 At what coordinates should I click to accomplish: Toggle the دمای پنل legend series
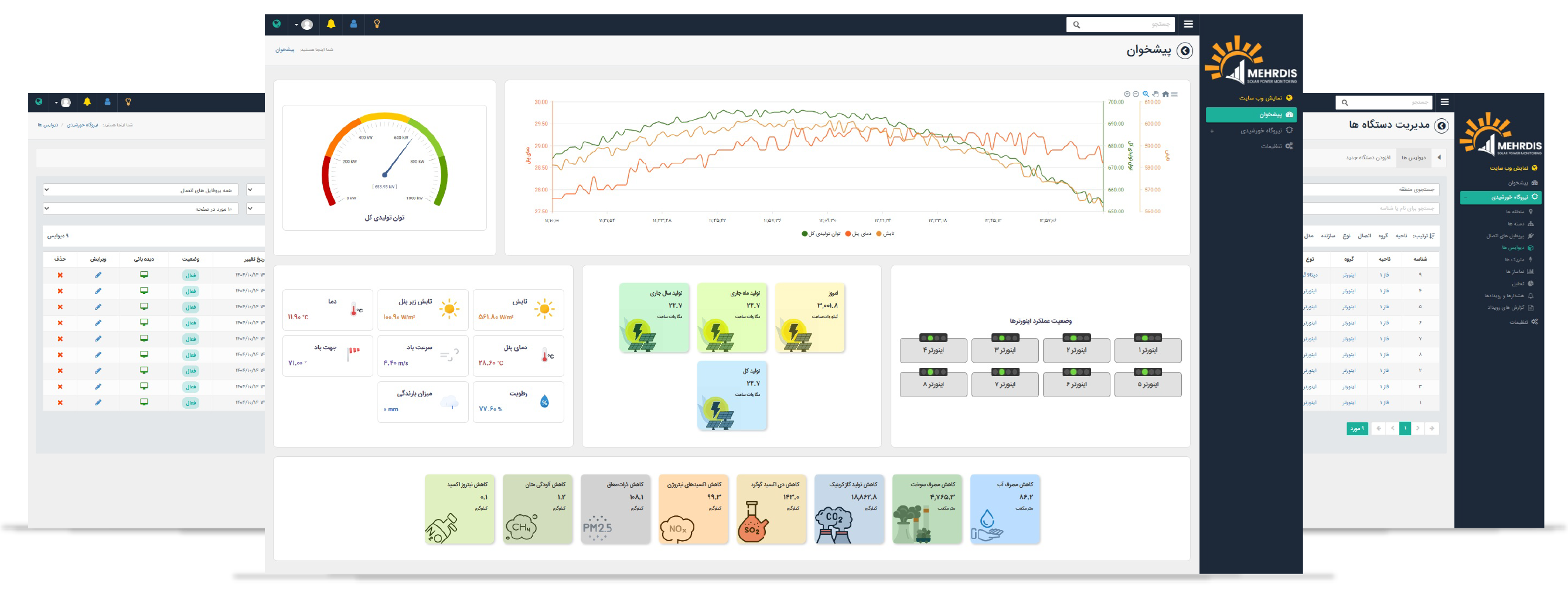pos(858,234)
